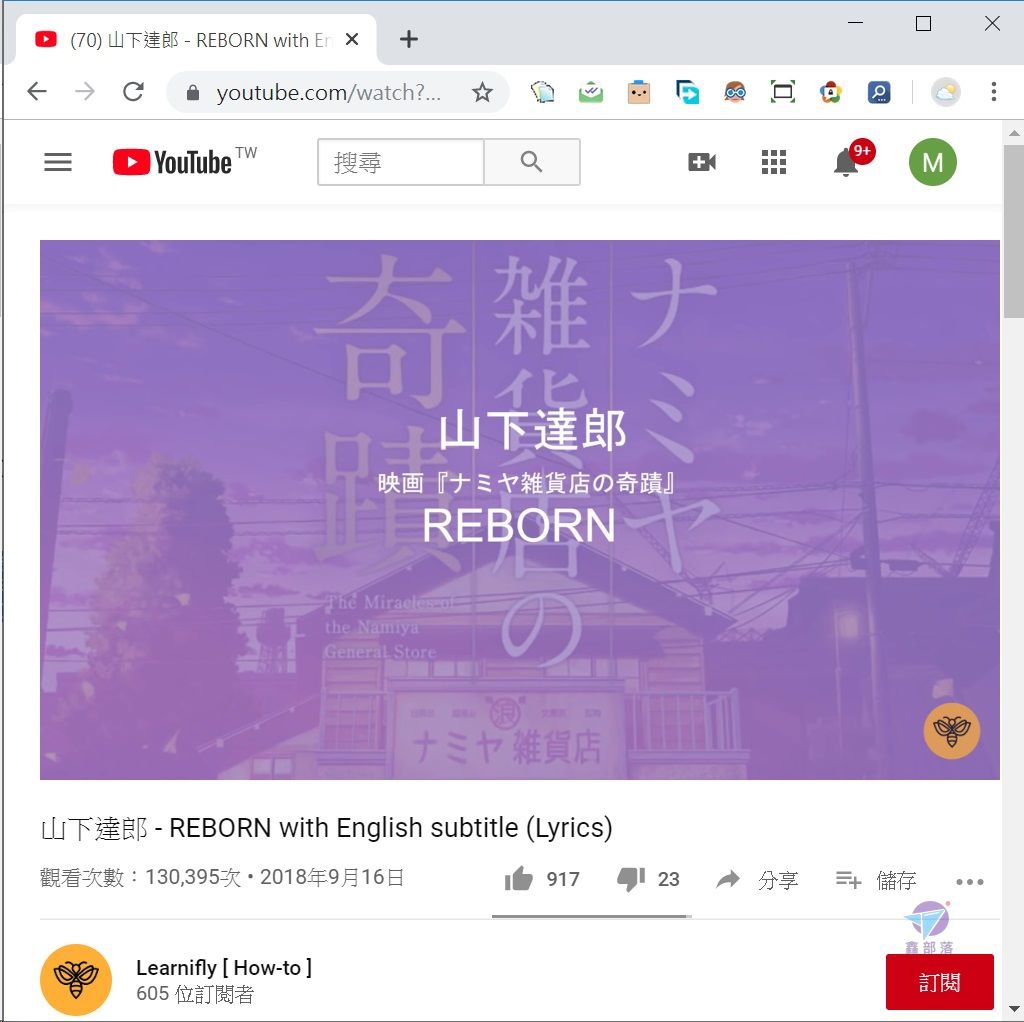Click the bee watermark on the video
This screenshot has width=1024, height=1022.
(952, 731)
